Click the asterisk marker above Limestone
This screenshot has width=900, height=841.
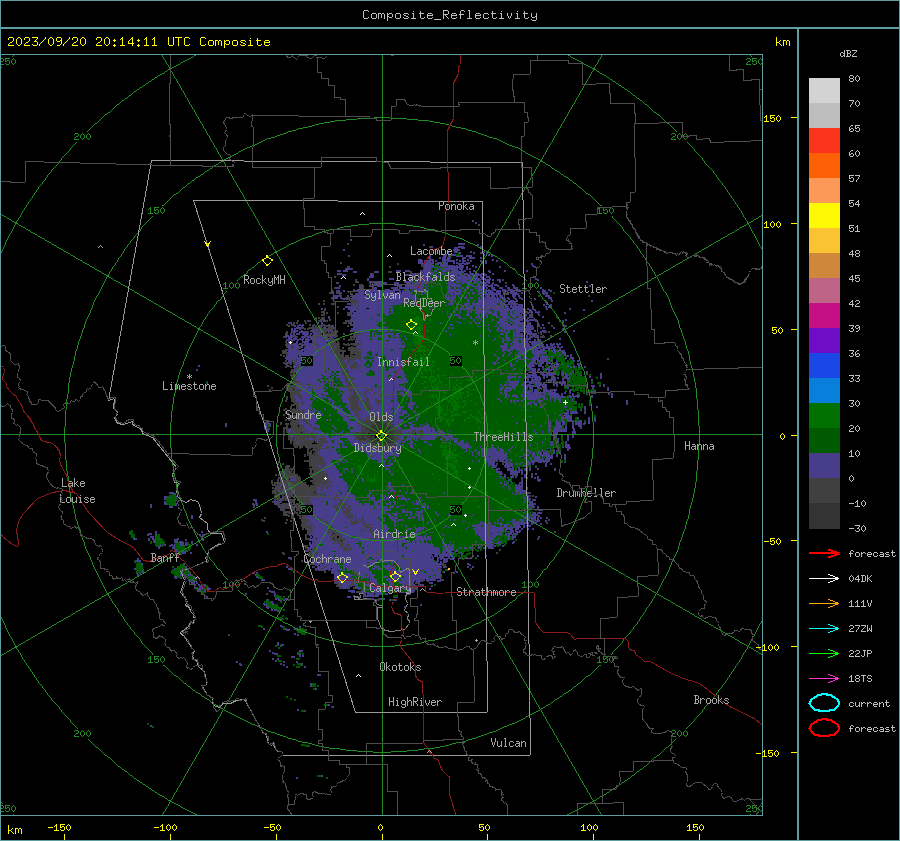click(x=189, y=377)
